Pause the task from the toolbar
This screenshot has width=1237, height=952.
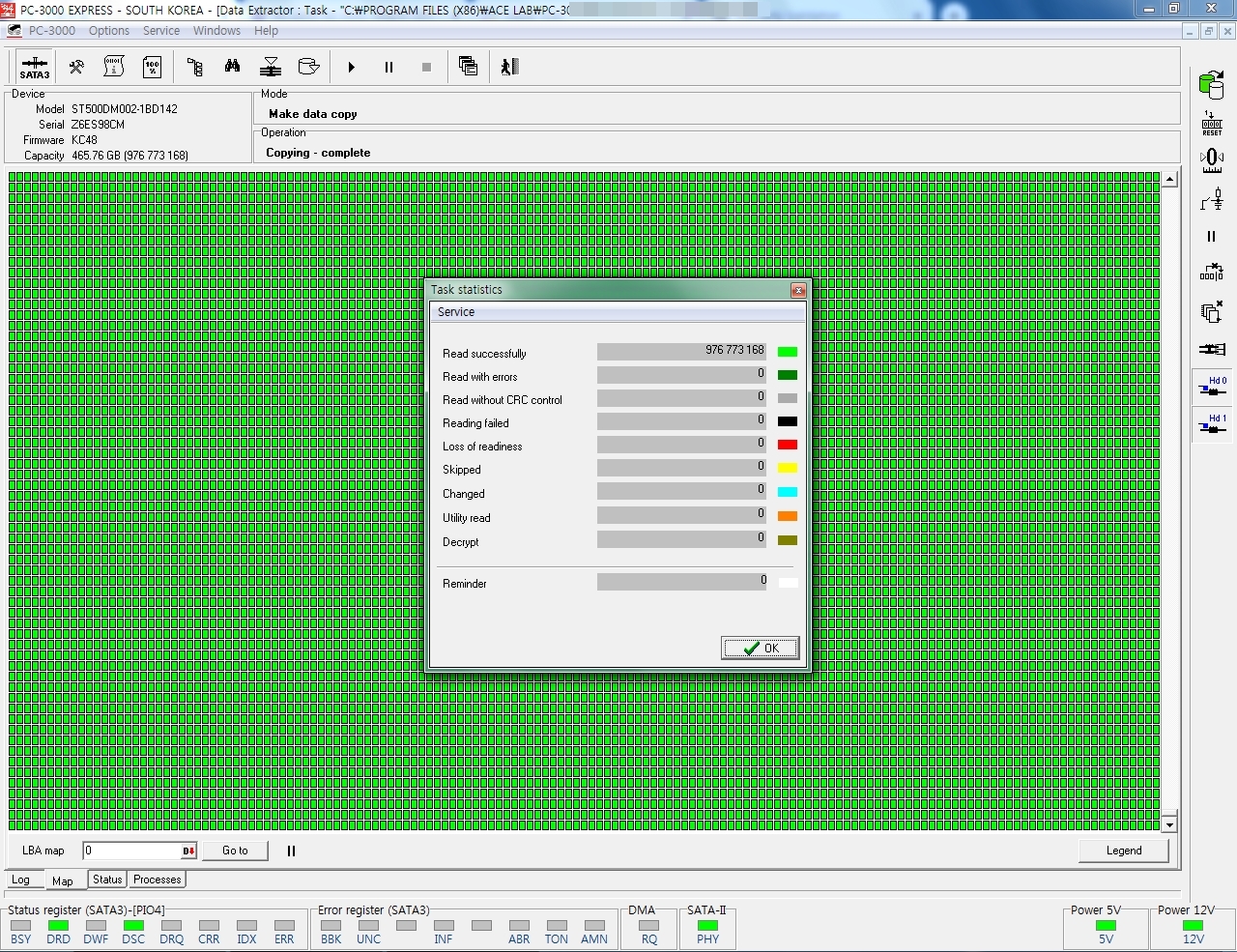(388, 67)
